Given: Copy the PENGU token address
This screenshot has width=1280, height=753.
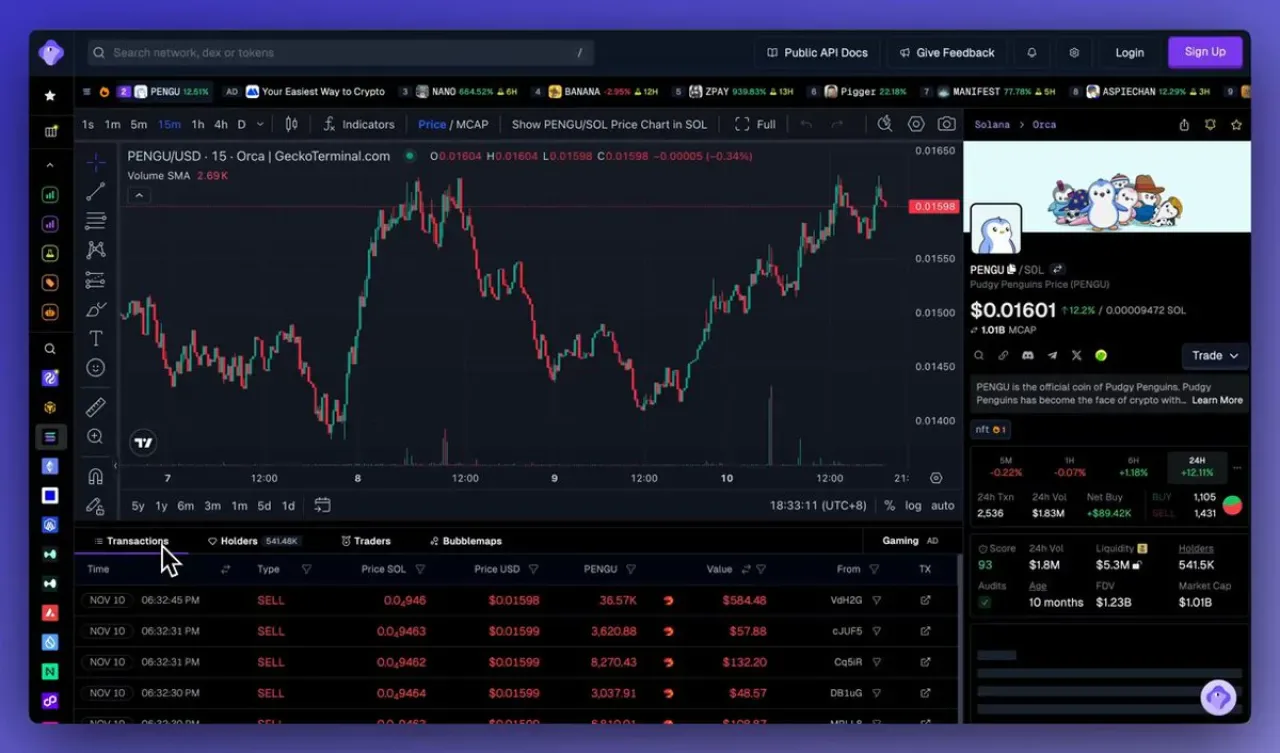Looking at the screenshot, I should click(1011, 270).
